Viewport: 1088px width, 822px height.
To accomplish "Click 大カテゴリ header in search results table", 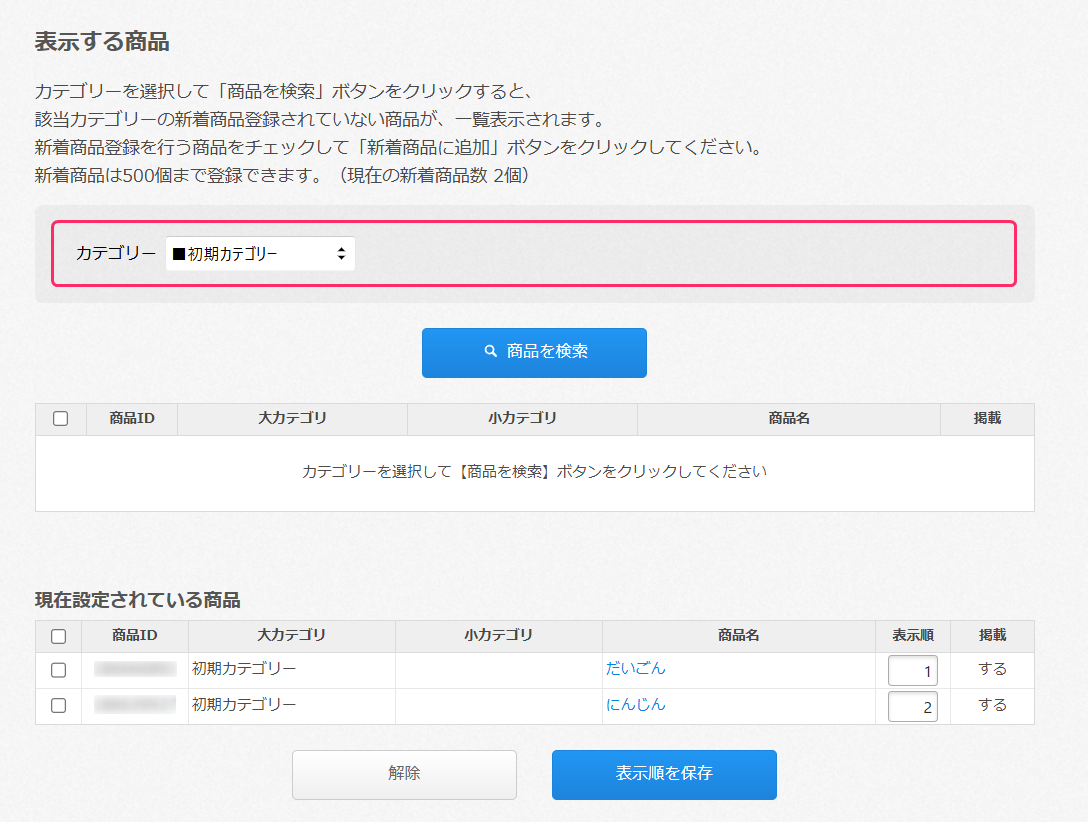I will tap(292, 419).
